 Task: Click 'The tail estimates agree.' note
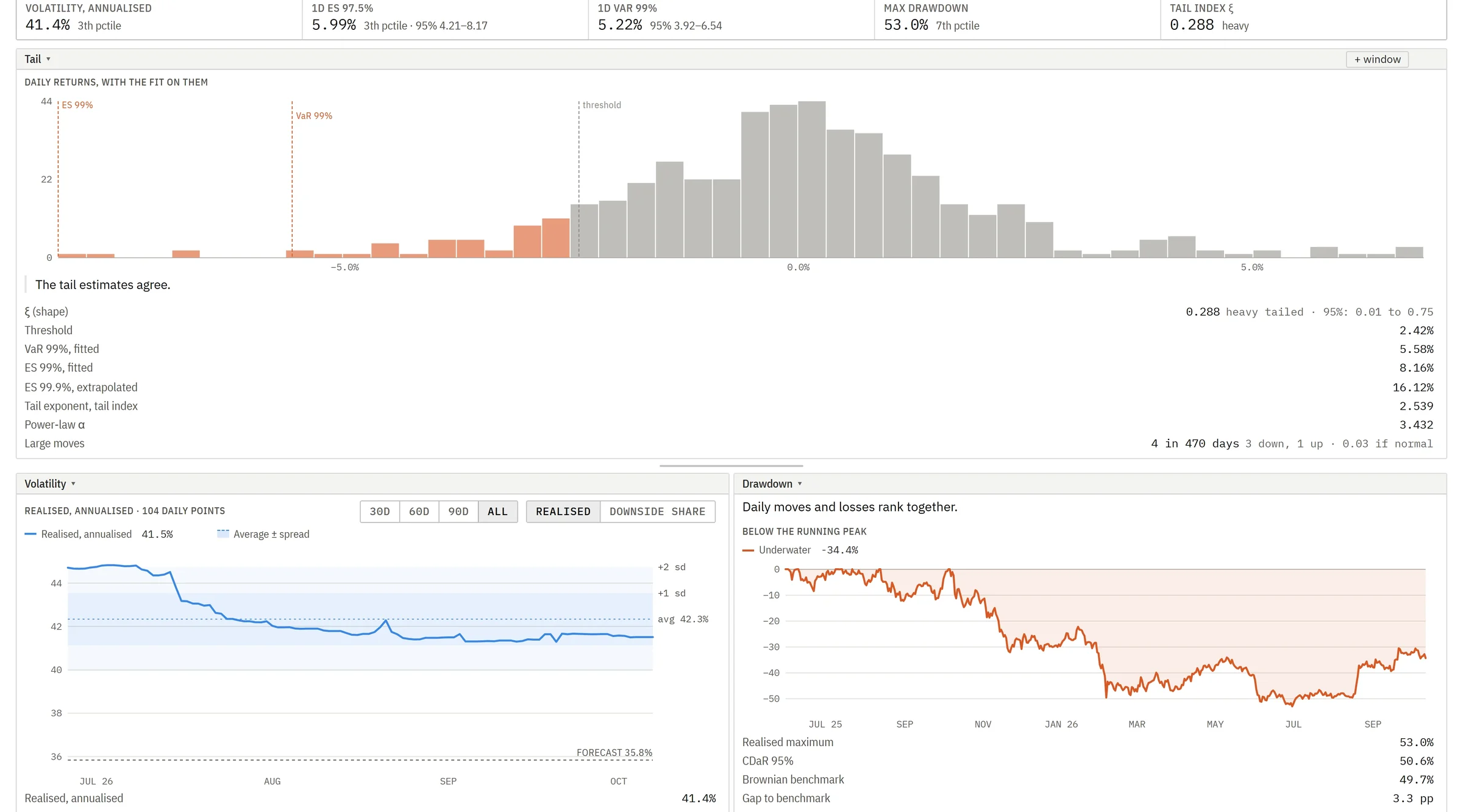pos(103,285)
